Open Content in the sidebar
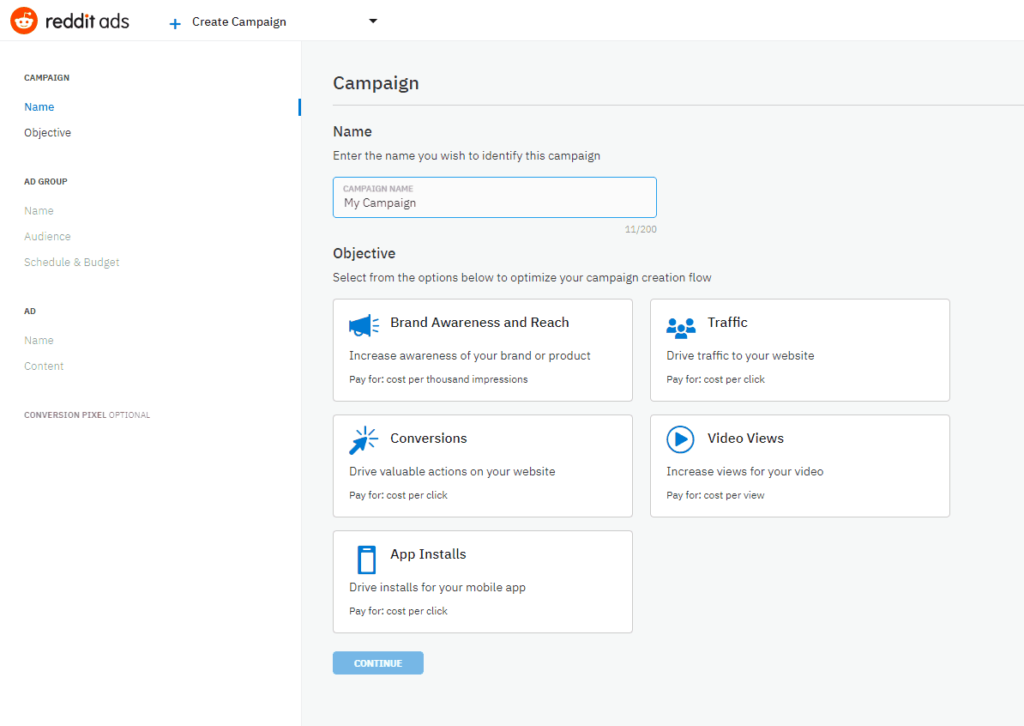Screen dimensions: 1024x726 (44, 366)
